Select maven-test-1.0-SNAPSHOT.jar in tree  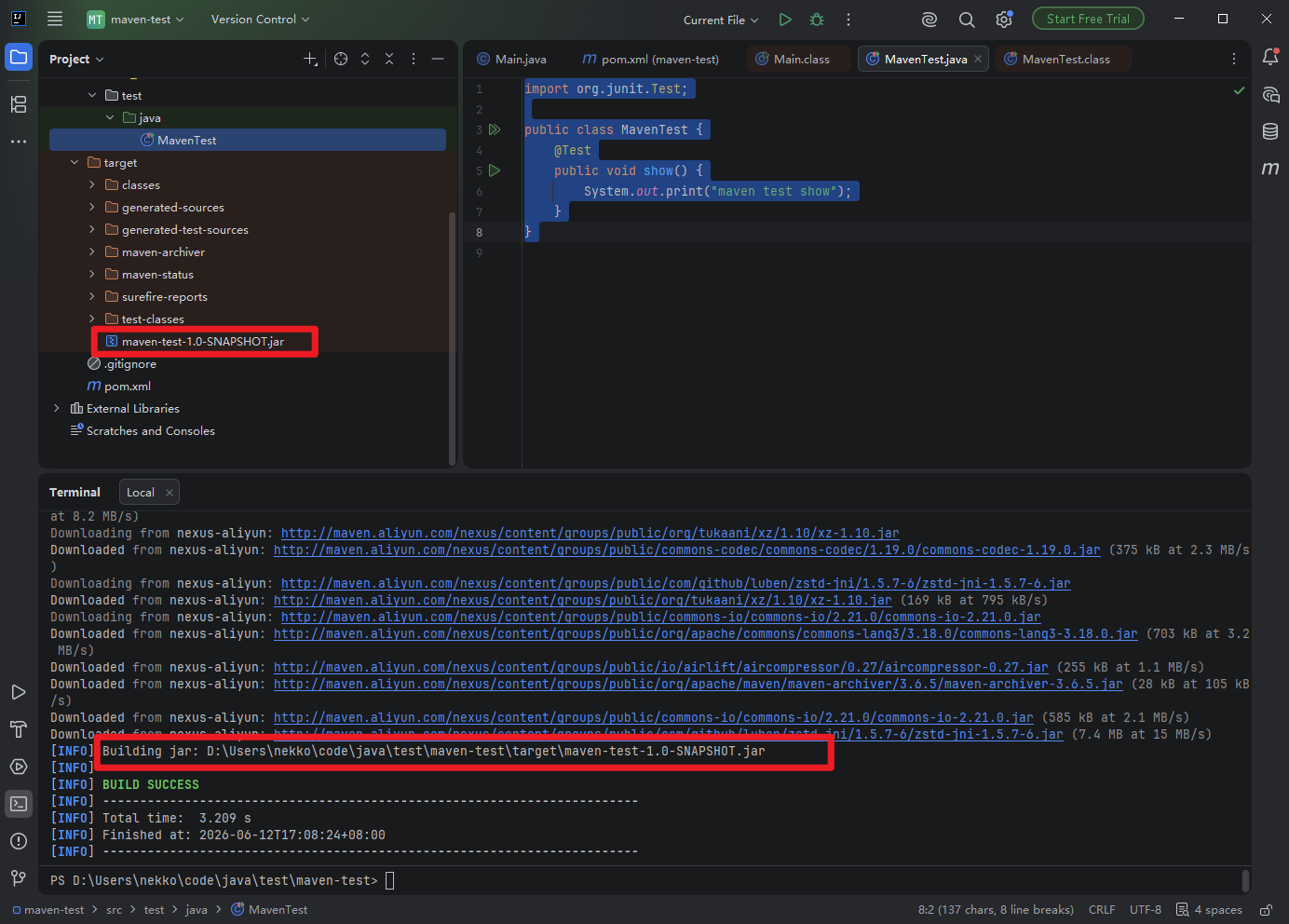(x=205, y=341)
